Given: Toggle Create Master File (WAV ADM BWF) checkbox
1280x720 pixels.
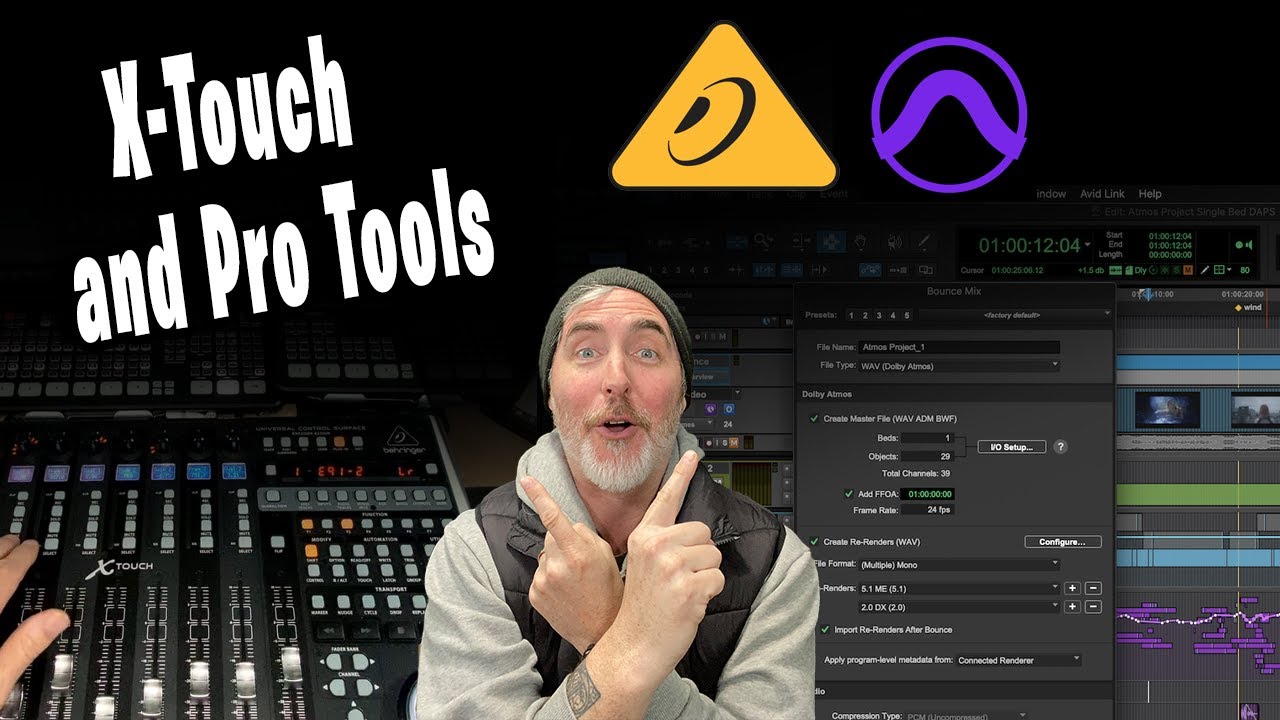Looking at the screenshot, I should [813, 418].
